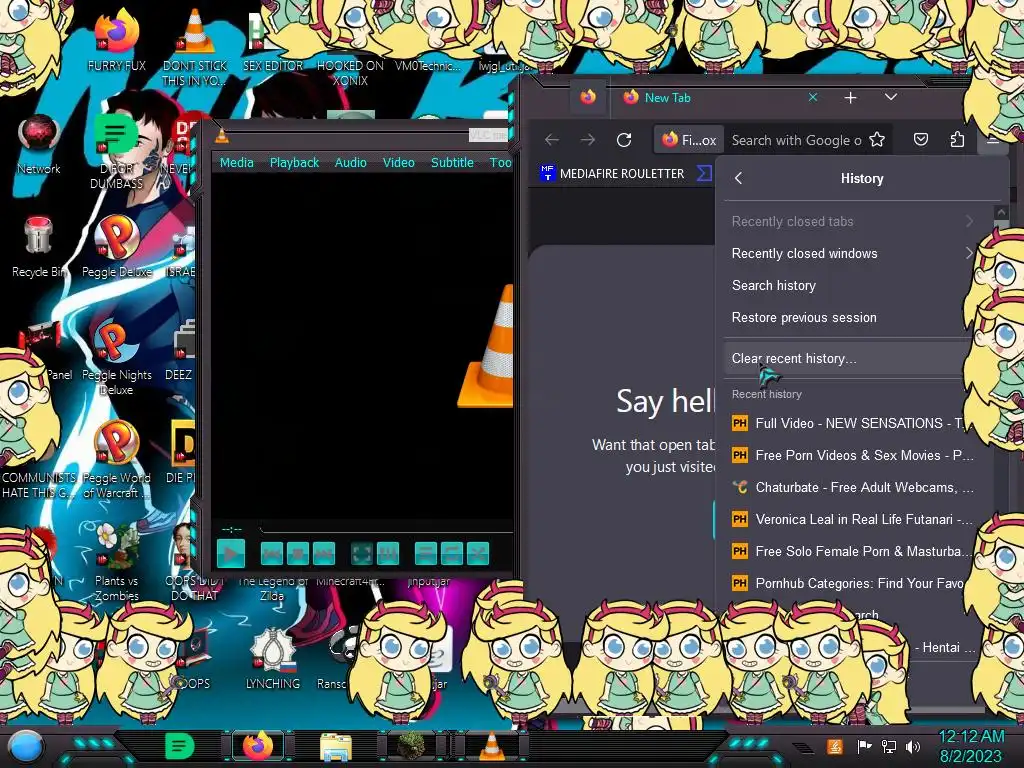The width and height of the screenshot is (1024, 768).
Task: Select Restore previous session
Action: pyautogui.click(x=852, y=317)
